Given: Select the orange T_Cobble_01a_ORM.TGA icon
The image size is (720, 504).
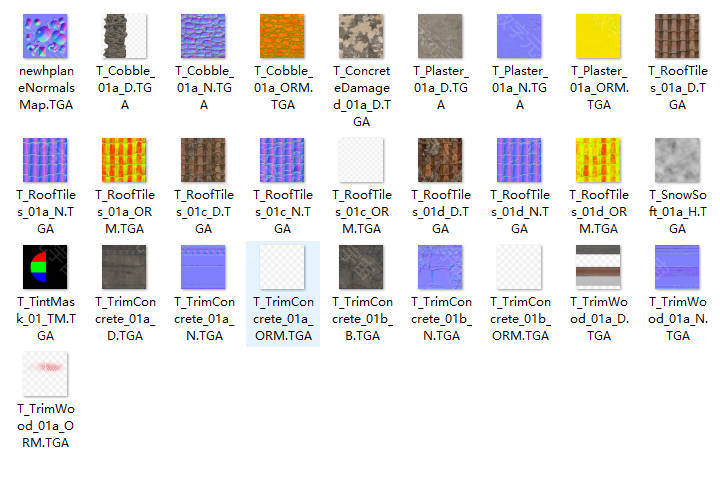Looking at the screenshot, I should pyautogui.click(x=282, y=36).
